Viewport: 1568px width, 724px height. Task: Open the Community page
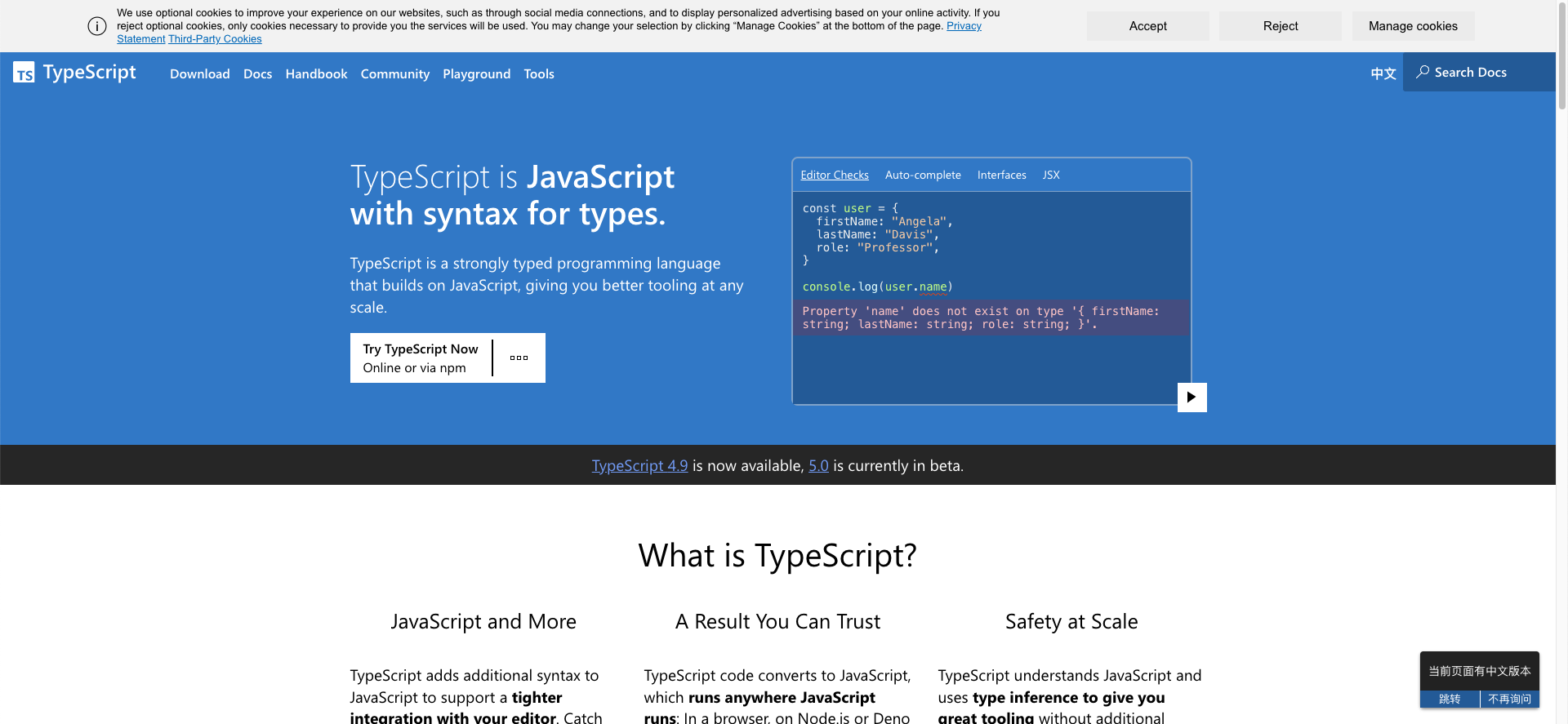tap(395, 73)
